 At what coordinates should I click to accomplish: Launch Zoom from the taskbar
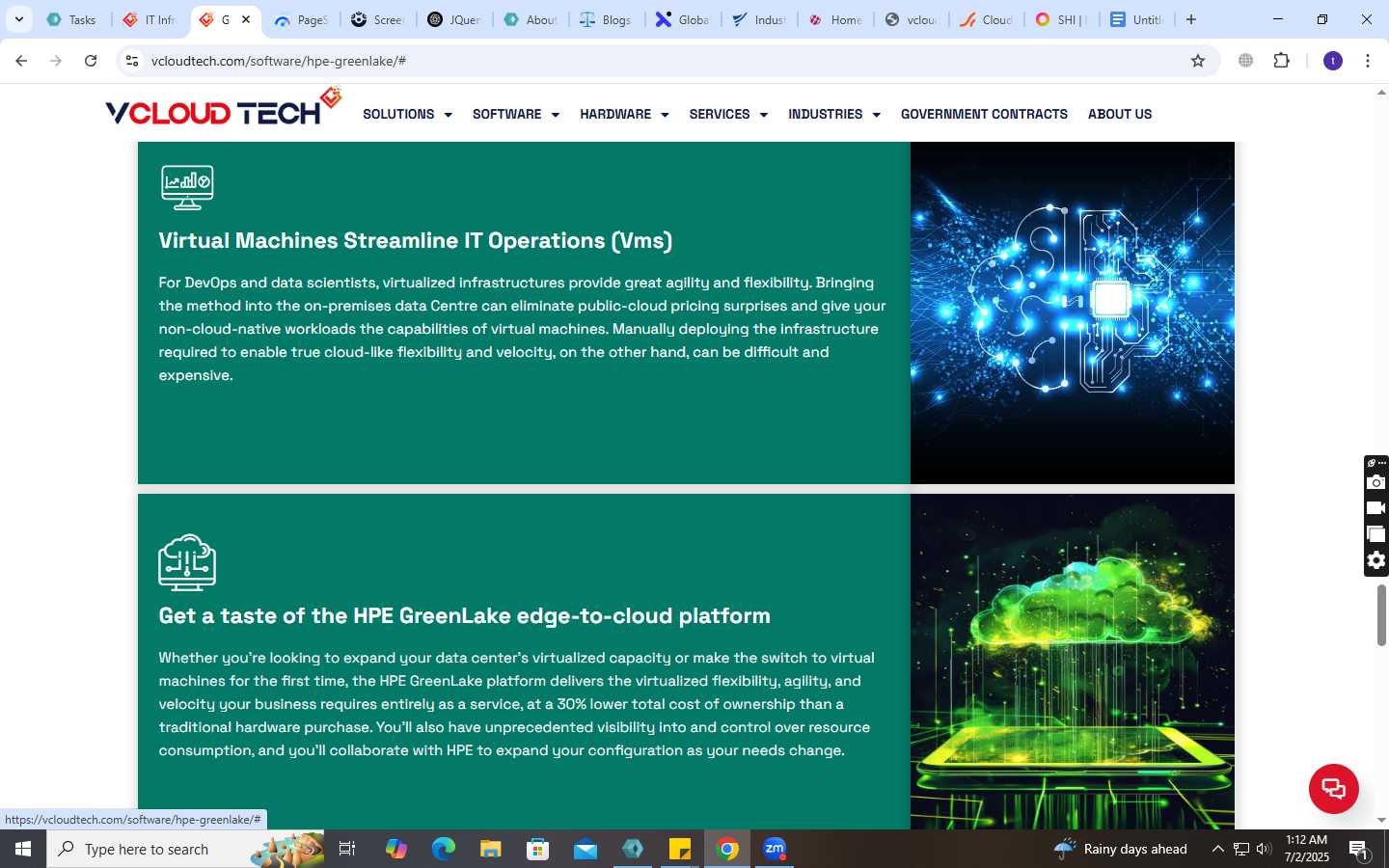click(775, 849)
